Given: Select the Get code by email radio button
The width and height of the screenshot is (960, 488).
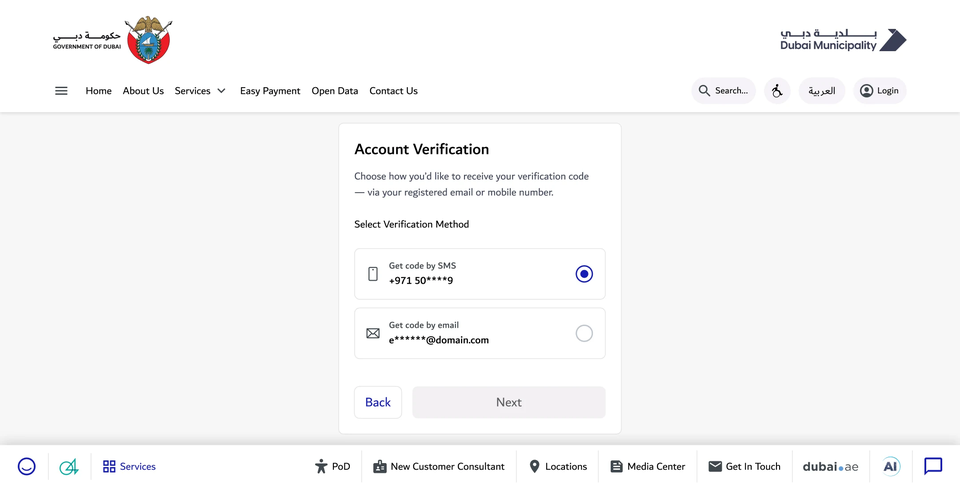Looking at the screenshot, I should pos(584,333).
